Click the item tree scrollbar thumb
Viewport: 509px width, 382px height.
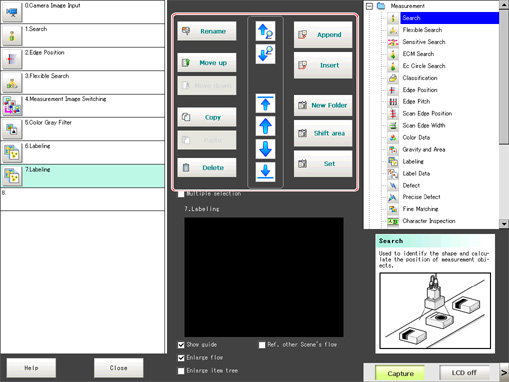[x=504, y=77]
